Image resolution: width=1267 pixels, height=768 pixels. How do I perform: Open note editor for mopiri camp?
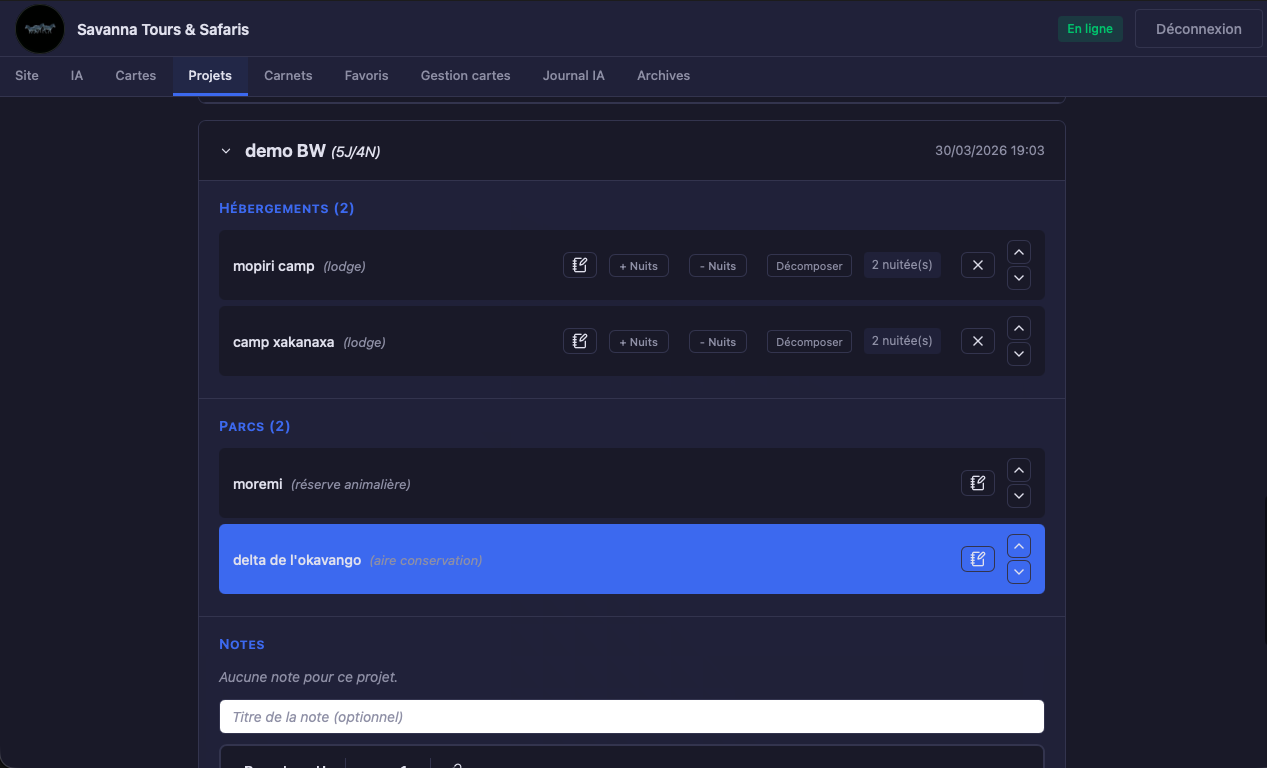click(x=580, y=265)
